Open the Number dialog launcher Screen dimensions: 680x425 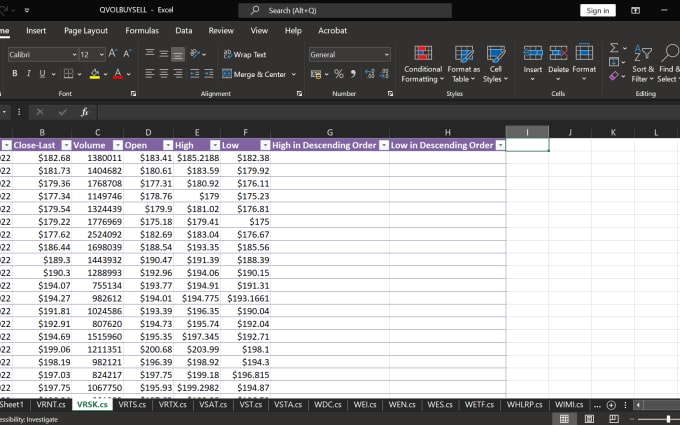(390, 94)
